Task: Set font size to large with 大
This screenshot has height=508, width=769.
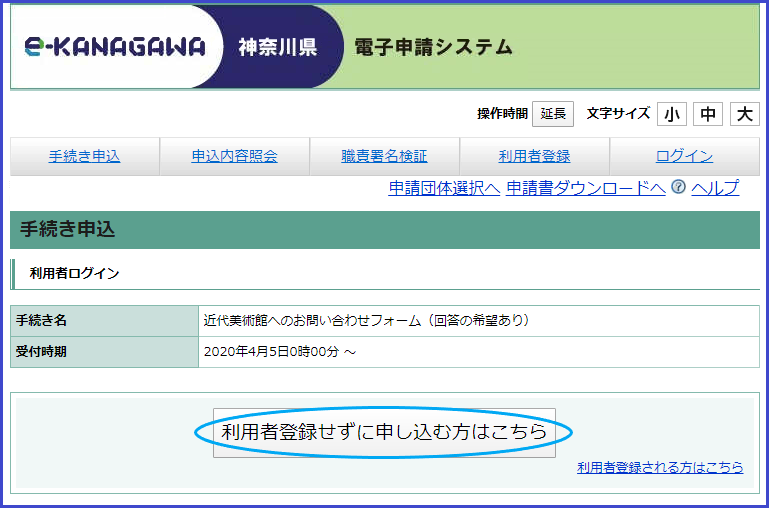Action: click(x=744, y=114)
